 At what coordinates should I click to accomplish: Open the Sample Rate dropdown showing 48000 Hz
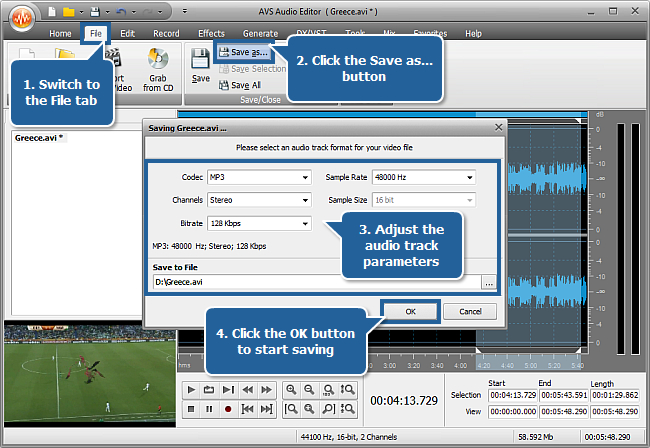pos(424,177)
